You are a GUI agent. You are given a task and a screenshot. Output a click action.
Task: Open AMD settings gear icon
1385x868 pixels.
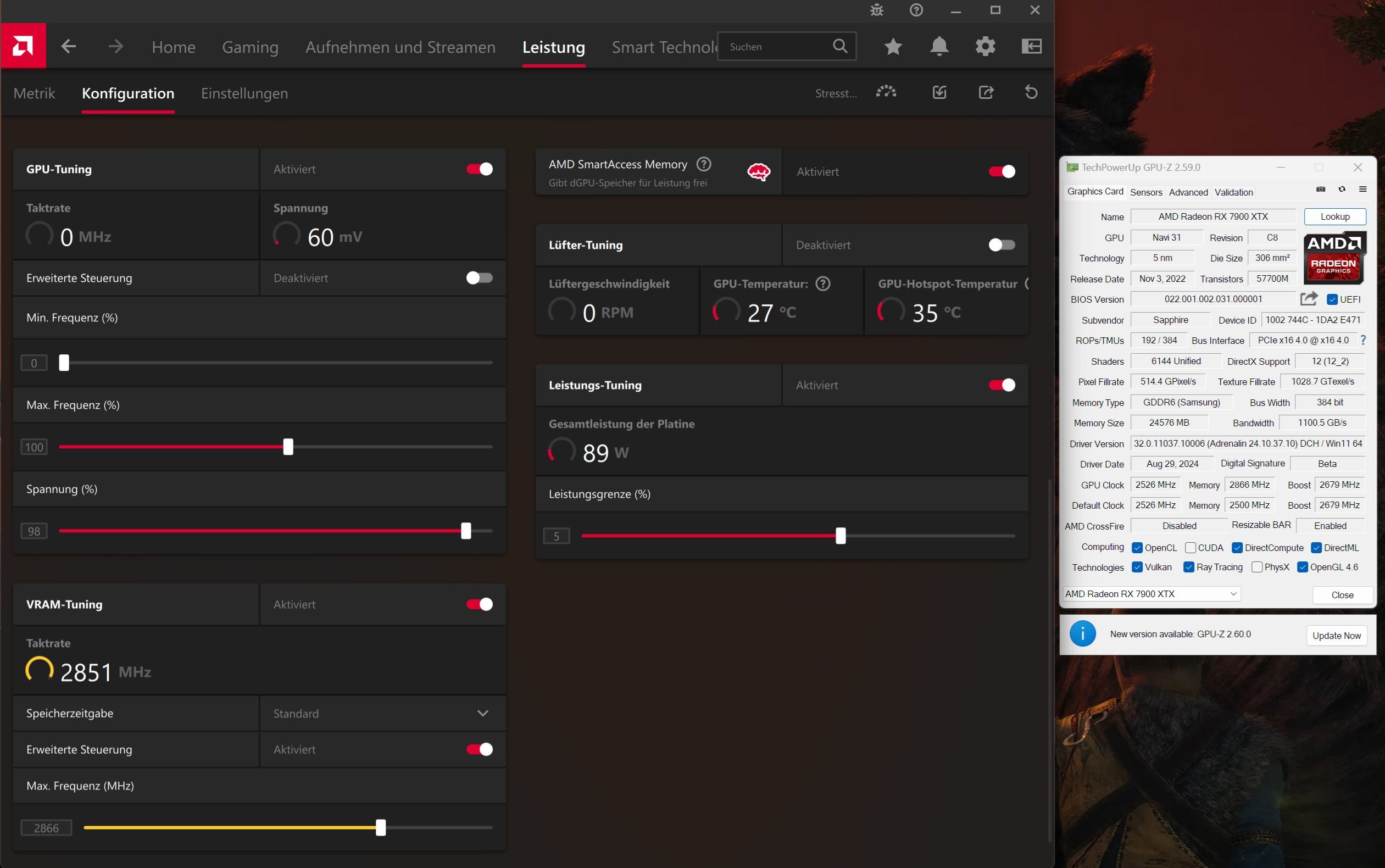tap(985, 47)
